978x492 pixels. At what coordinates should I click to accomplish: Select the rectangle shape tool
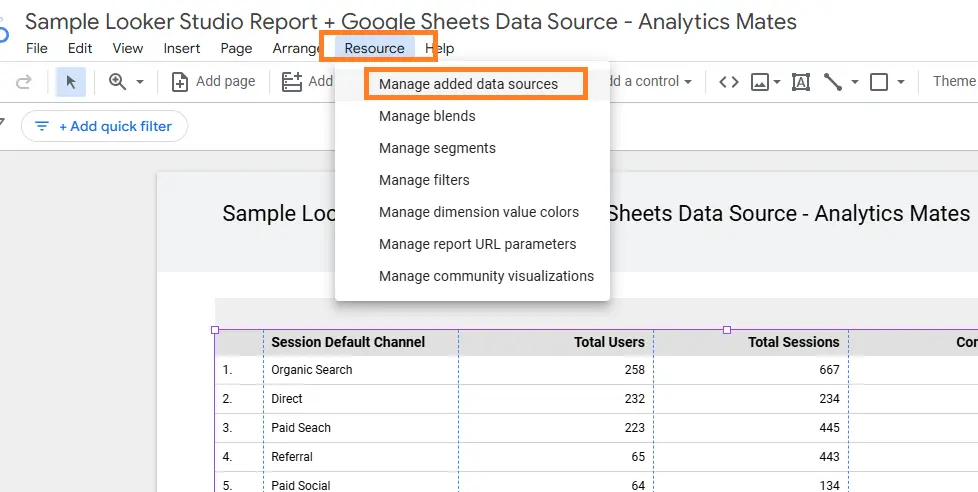[879, 82]
